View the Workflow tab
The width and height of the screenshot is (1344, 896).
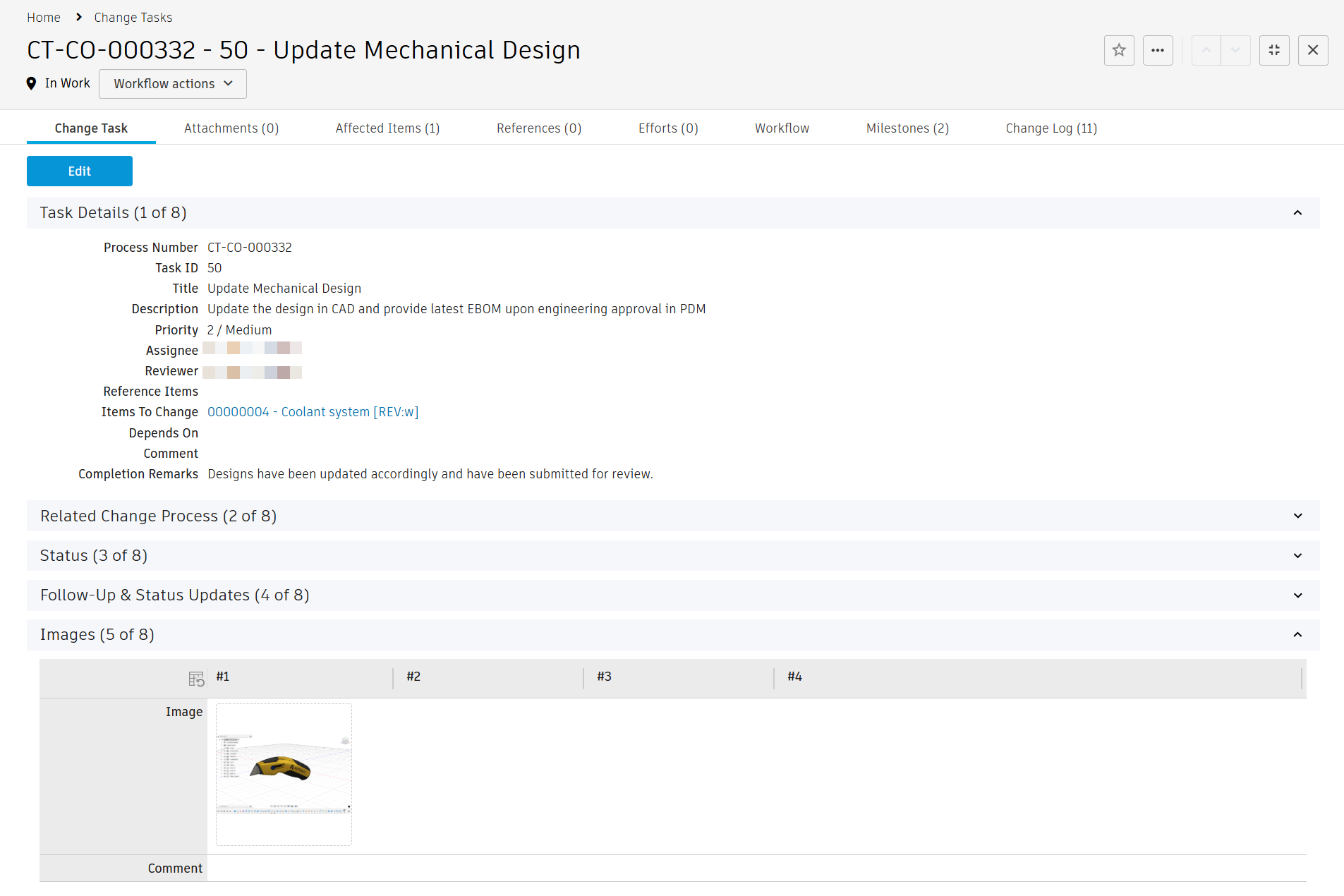(782, 128)
